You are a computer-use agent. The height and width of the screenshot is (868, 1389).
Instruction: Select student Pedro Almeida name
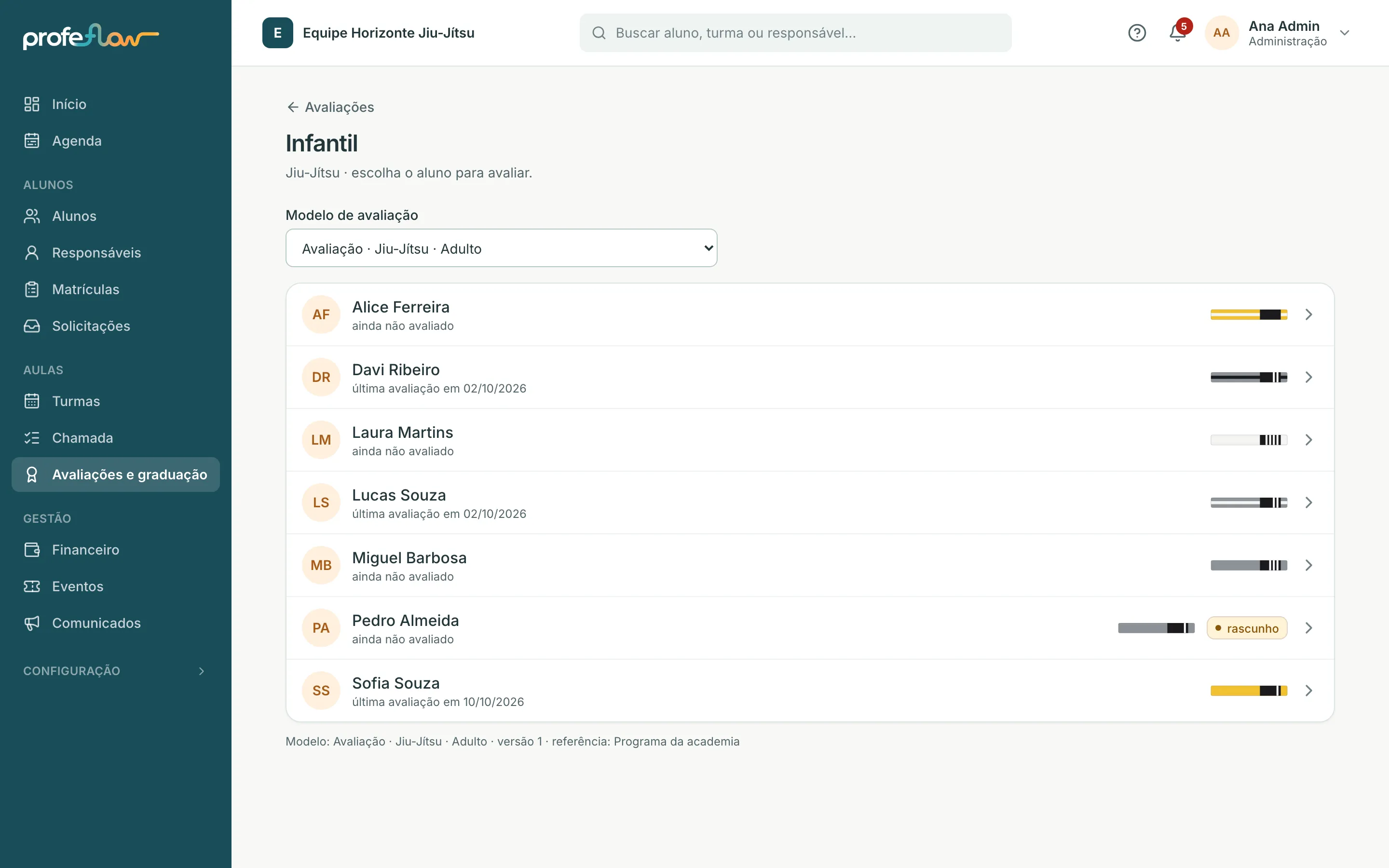[405, 620]
